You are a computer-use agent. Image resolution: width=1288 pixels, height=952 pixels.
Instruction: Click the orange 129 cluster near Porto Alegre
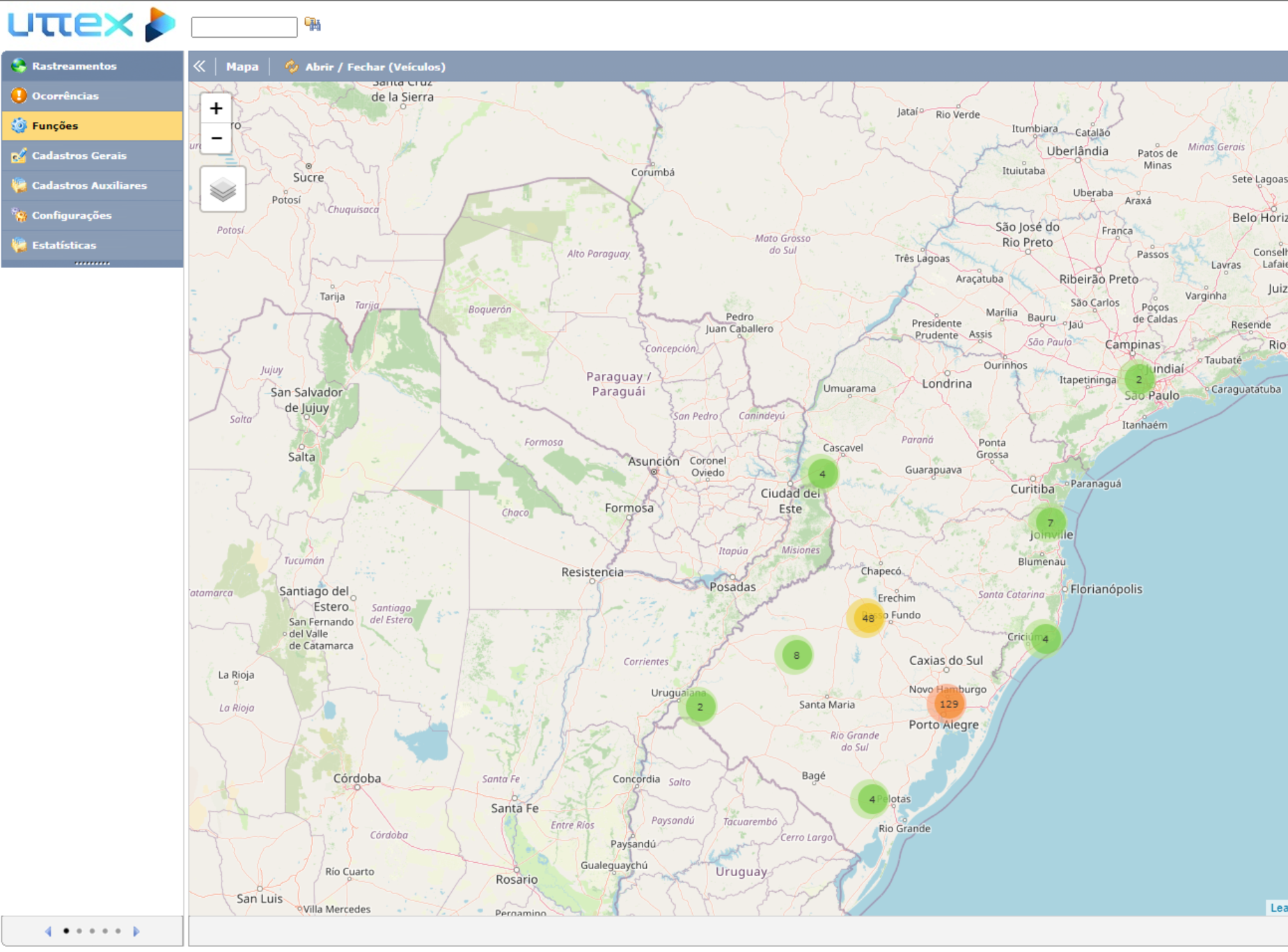click(948, 704)
